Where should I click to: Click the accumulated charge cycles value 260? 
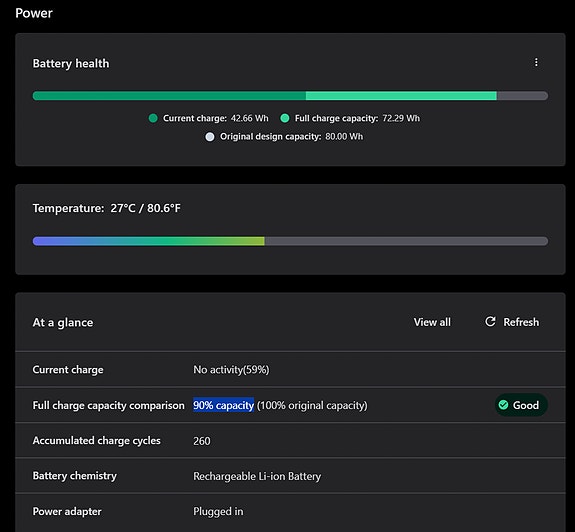point(202,441)
